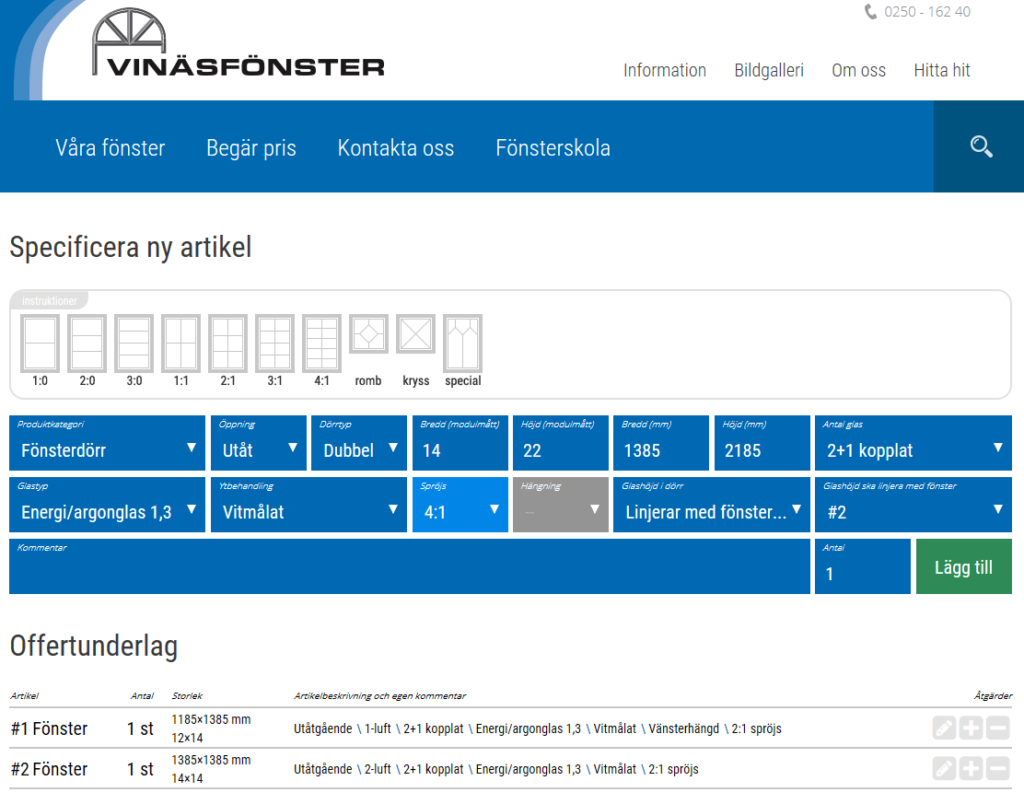Click the Offertunderlag heading
This screenshot has width=1024, height=804.
[93, 645]
